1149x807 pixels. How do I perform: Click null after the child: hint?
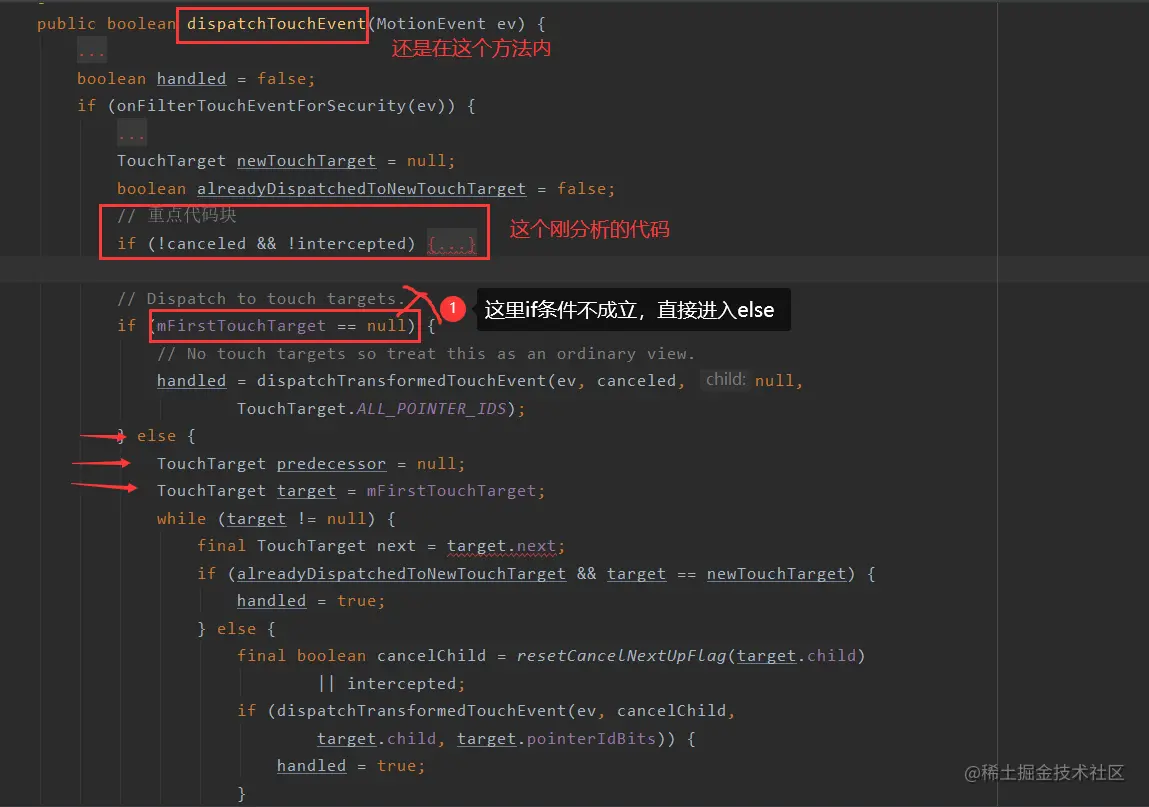(x=775, y=380)
